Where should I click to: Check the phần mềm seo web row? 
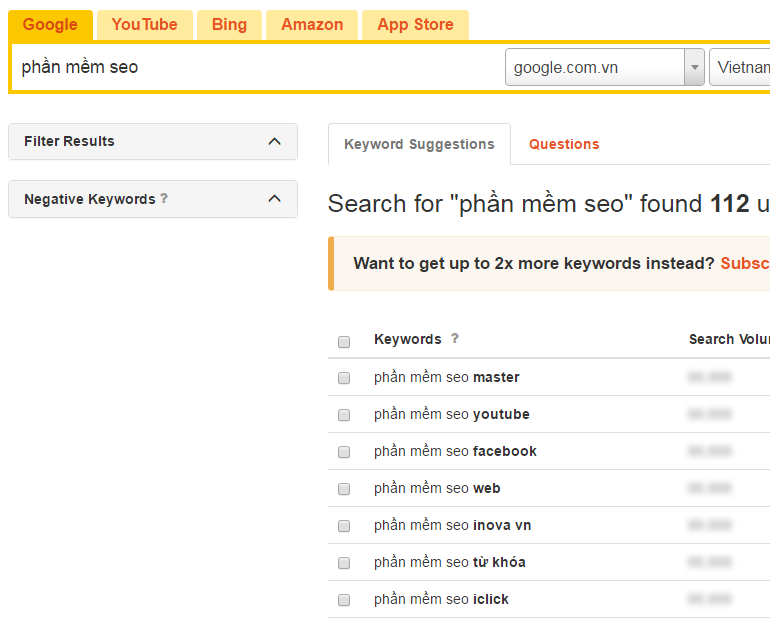[344, 489]
